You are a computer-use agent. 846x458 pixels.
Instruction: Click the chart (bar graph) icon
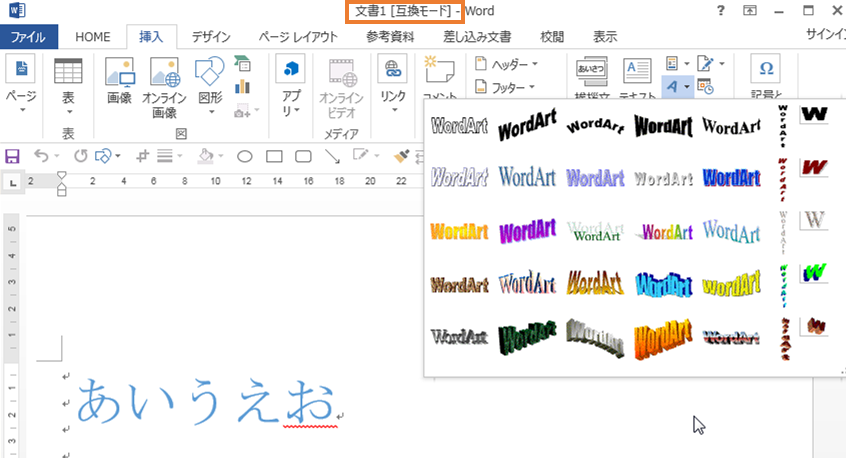(x=242, y=86)
